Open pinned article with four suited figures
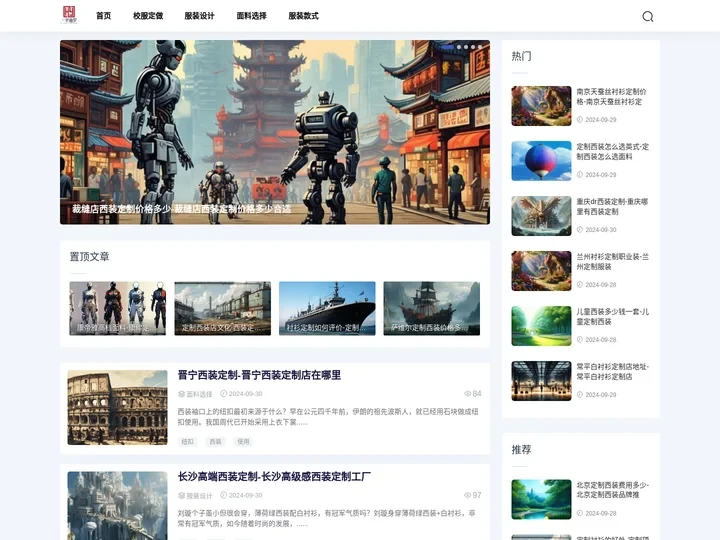The height and width of the screenshot is (540, 720). coord(118,308)
